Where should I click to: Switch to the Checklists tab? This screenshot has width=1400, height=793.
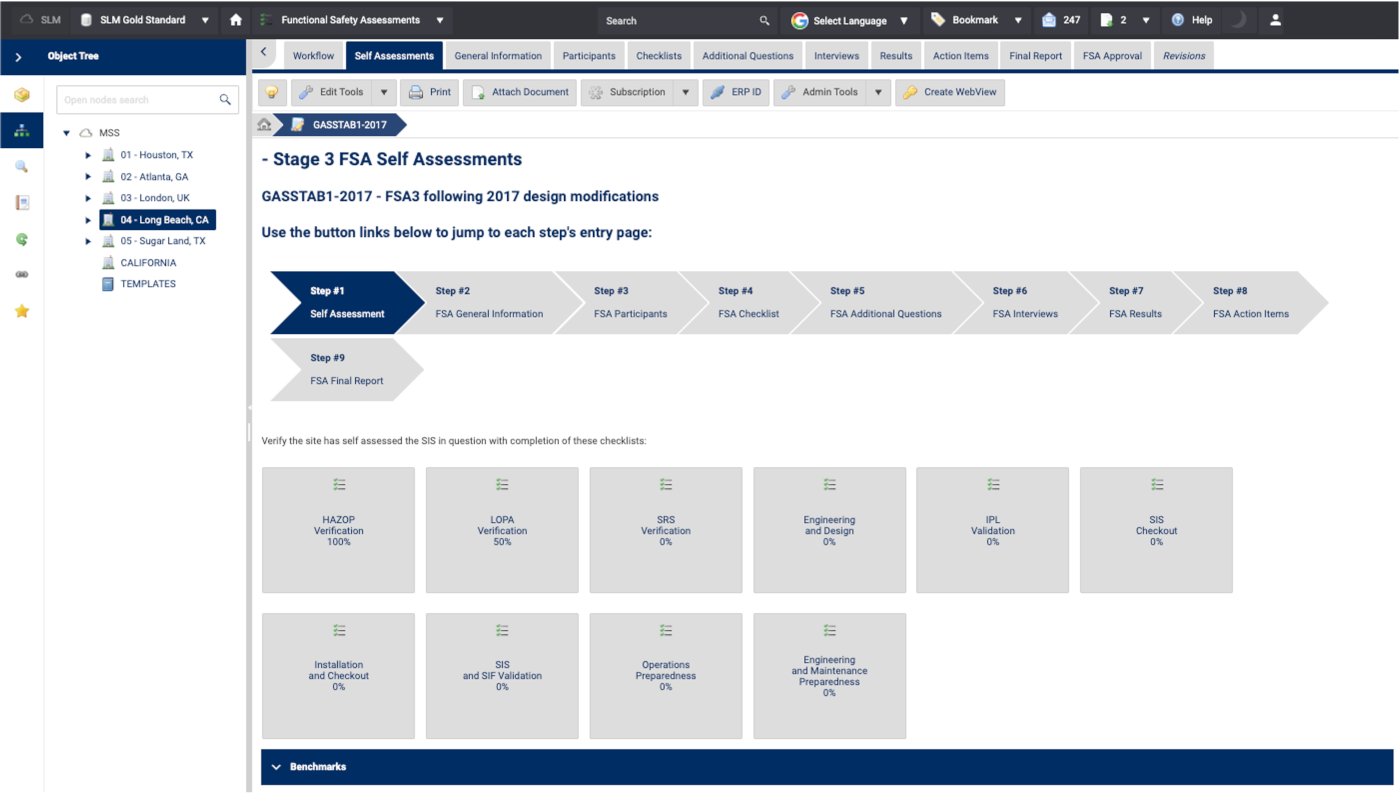tap(658, 56)
